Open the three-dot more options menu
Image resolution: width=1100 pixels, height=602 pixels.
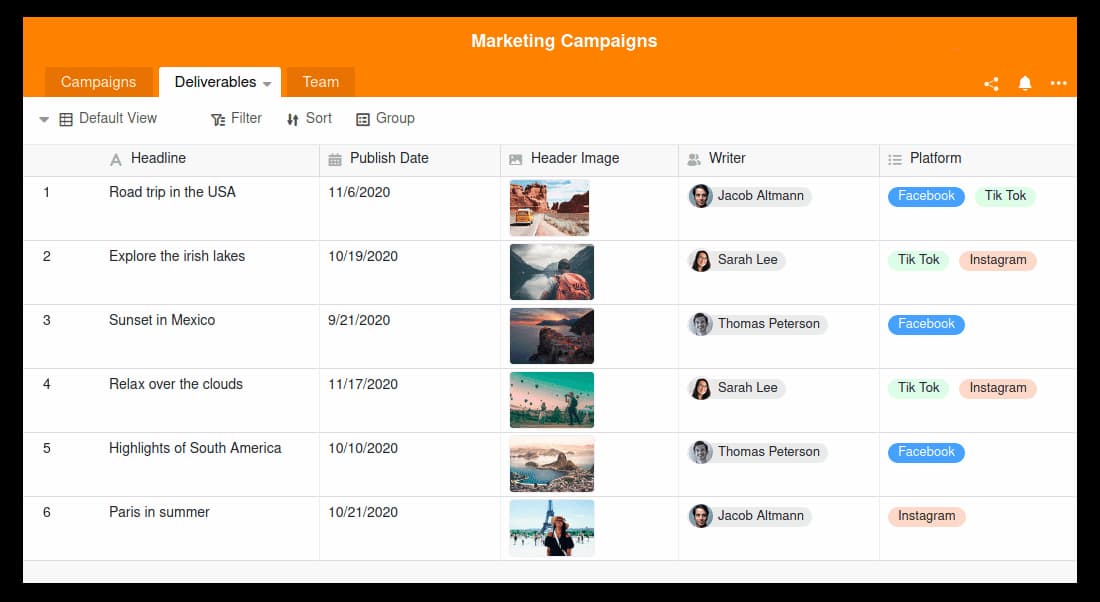point(1058,84)
